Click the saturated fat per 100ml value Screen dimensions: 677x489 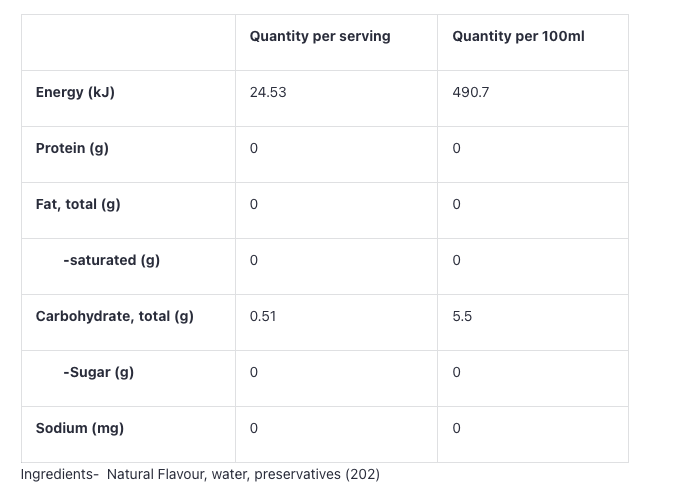click(457, 260)
